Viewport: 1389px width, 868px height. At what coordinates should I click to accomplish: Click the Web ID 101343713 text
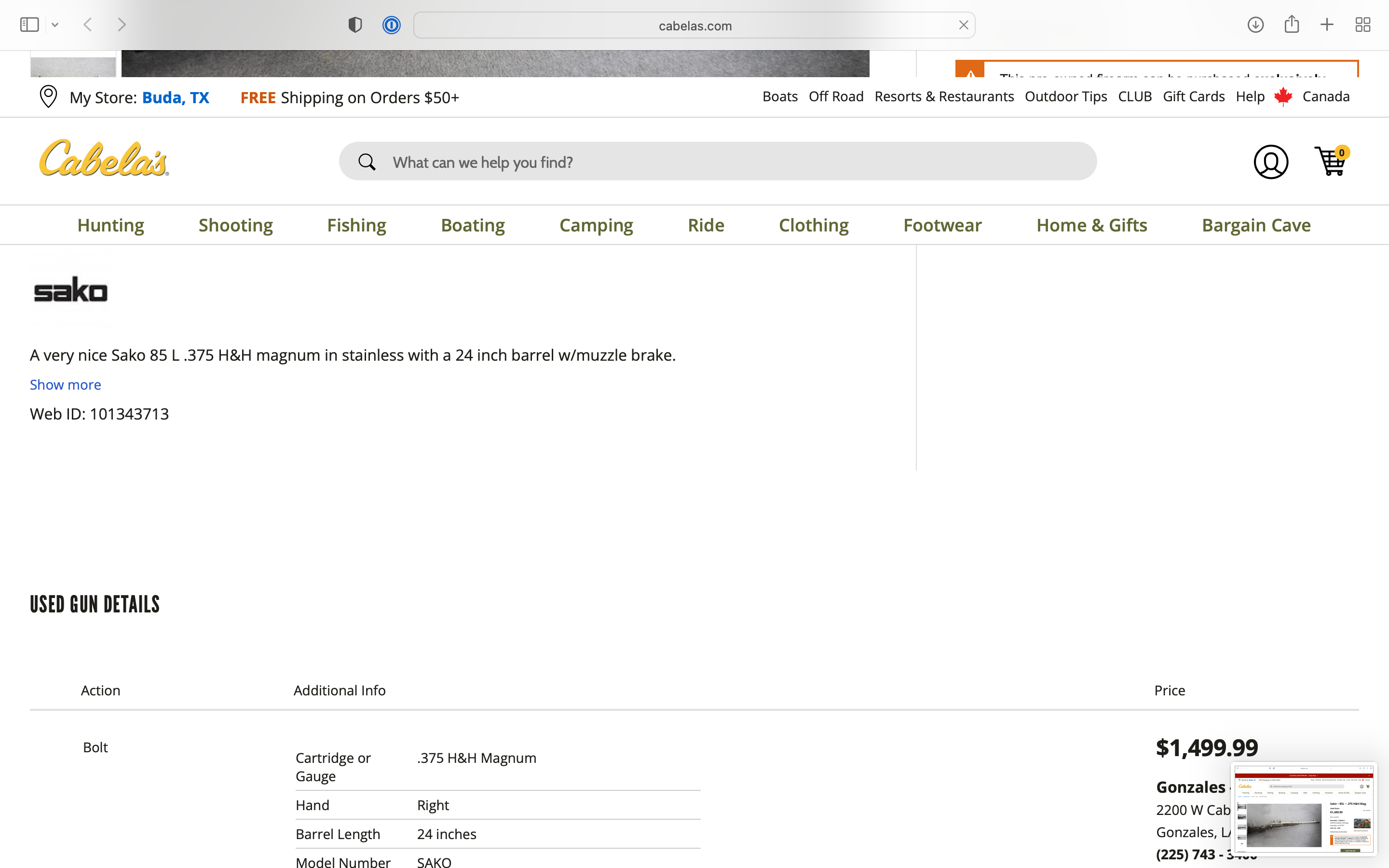click(x=99, y=414)
